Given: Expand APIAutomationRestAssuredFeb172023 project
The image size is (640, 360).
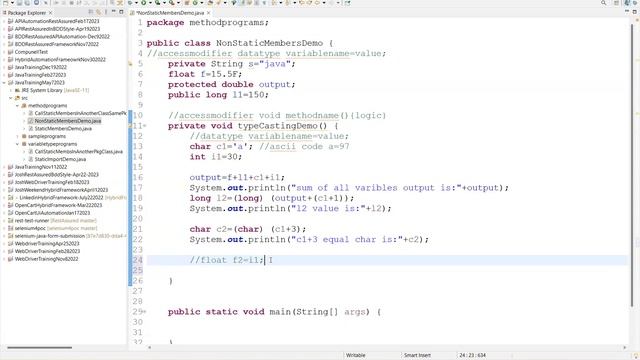Looking at the screenshot, I should pyautogui.click(x=4, y=21).
